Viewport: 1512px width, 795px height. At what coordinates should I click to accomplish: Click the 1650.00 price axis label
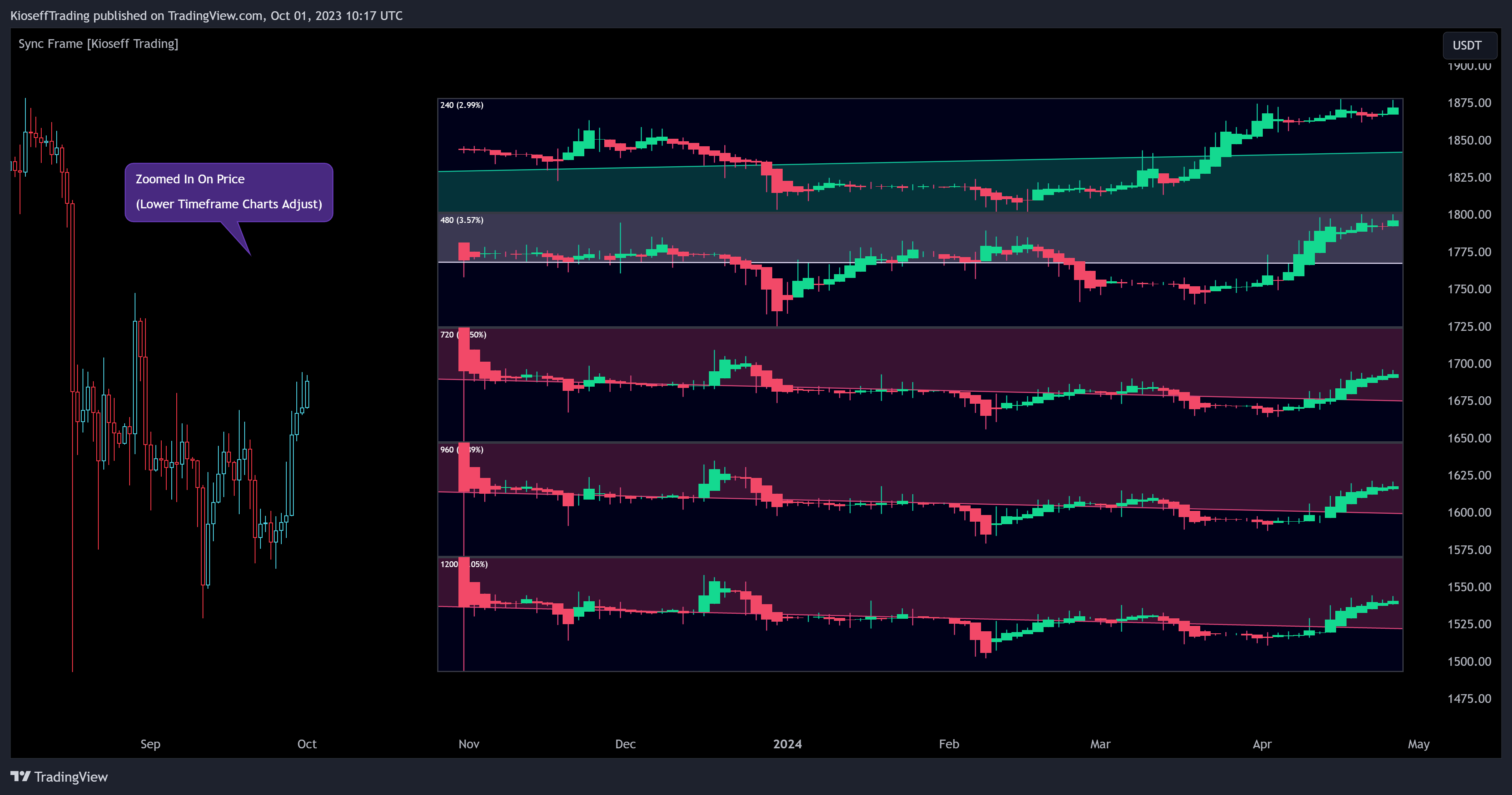[1469, 437]
